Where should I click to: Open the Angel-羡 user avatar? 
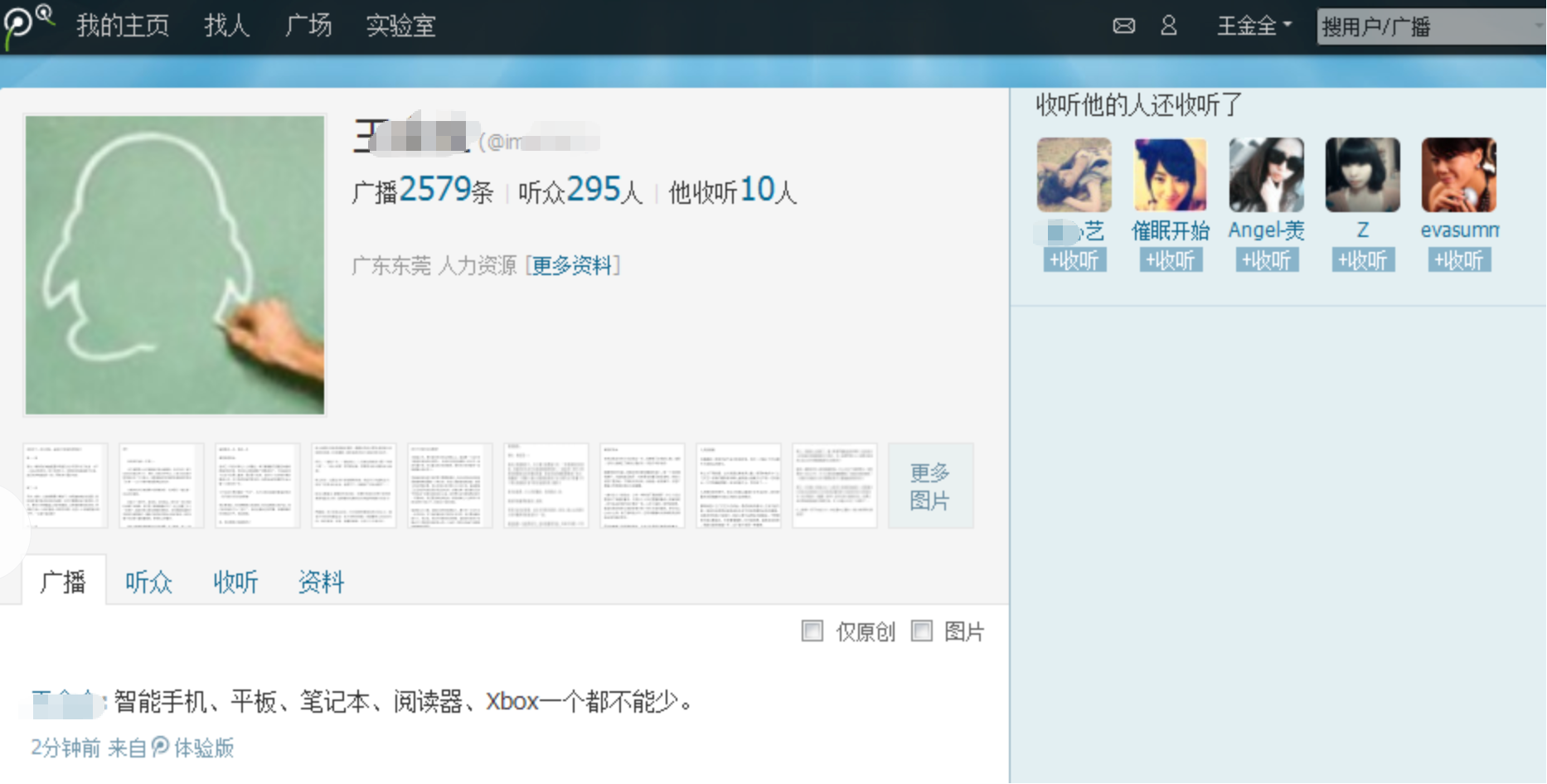1267,175
